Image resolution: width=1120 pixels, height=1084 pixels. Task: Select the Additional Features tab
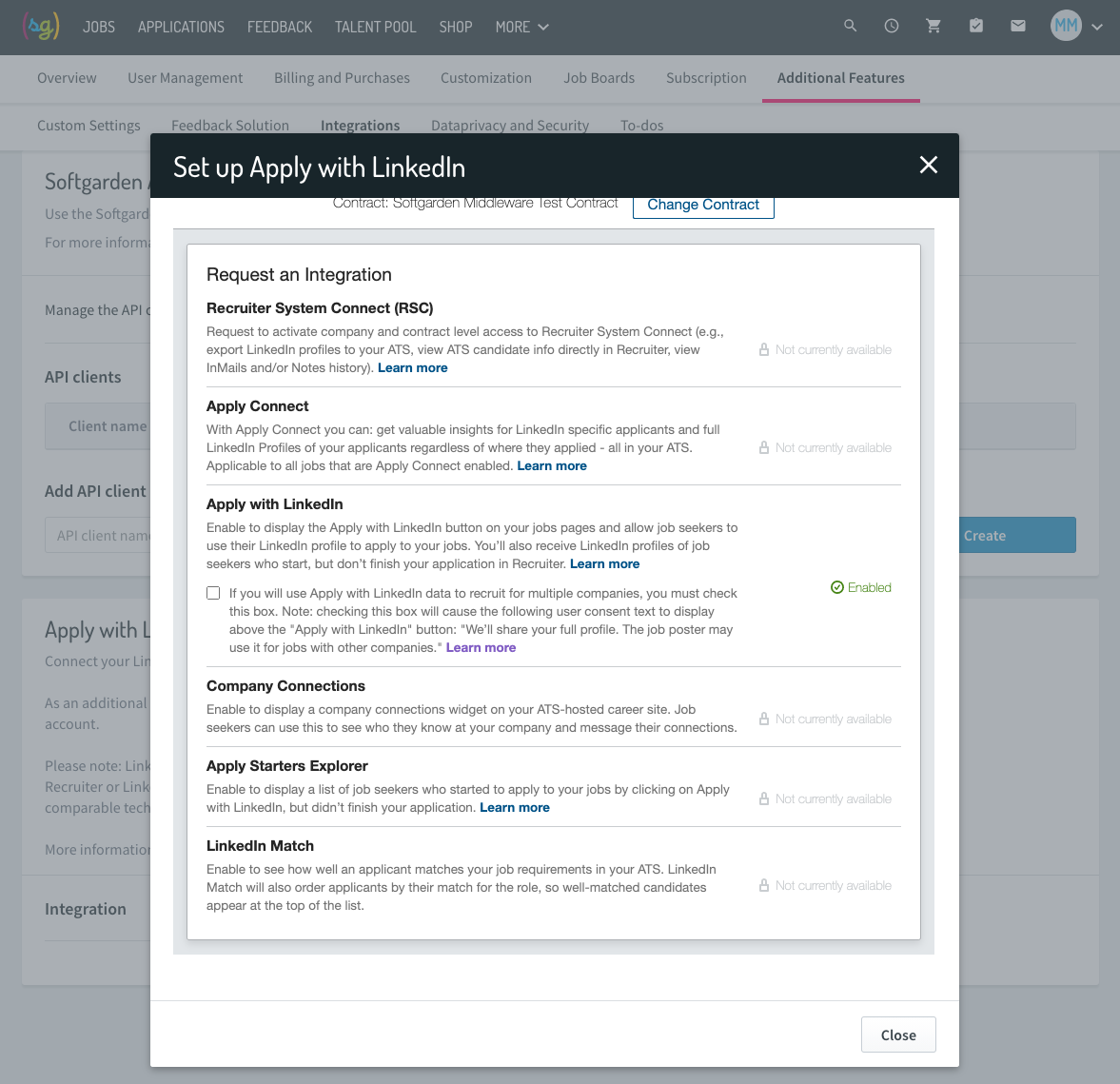coord(841,78)
